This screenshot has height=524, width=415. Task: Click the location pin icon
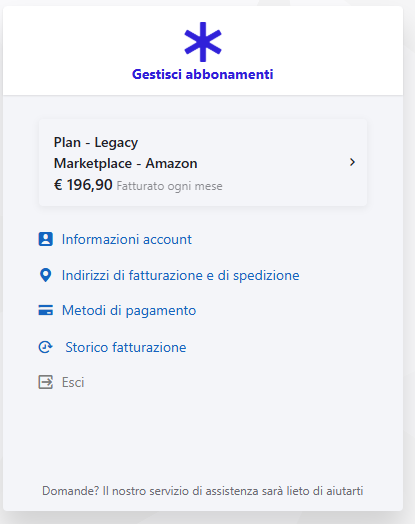pos(45,275)
